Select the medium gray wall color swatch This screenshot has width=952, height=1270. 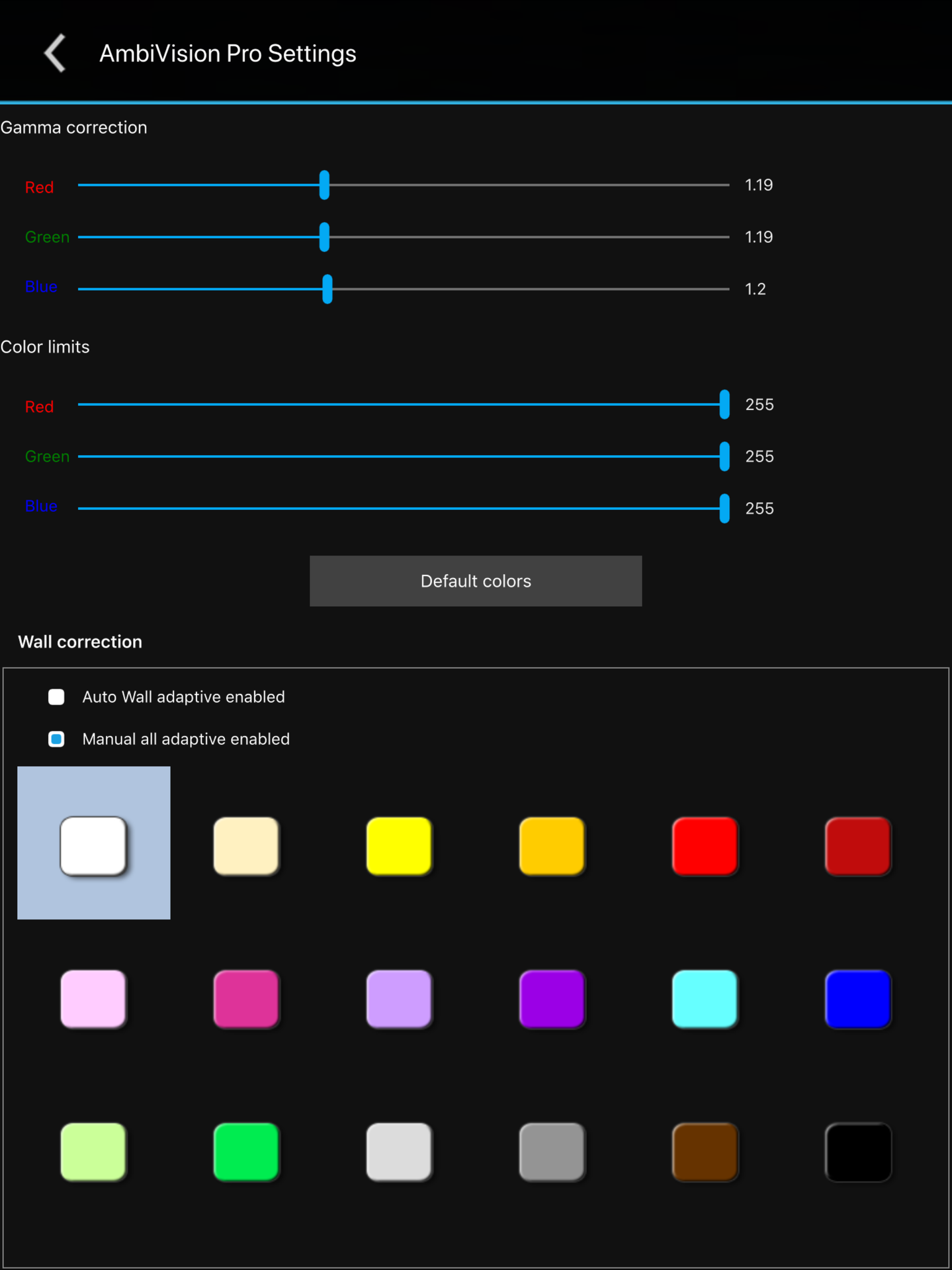pos(552,1152)
